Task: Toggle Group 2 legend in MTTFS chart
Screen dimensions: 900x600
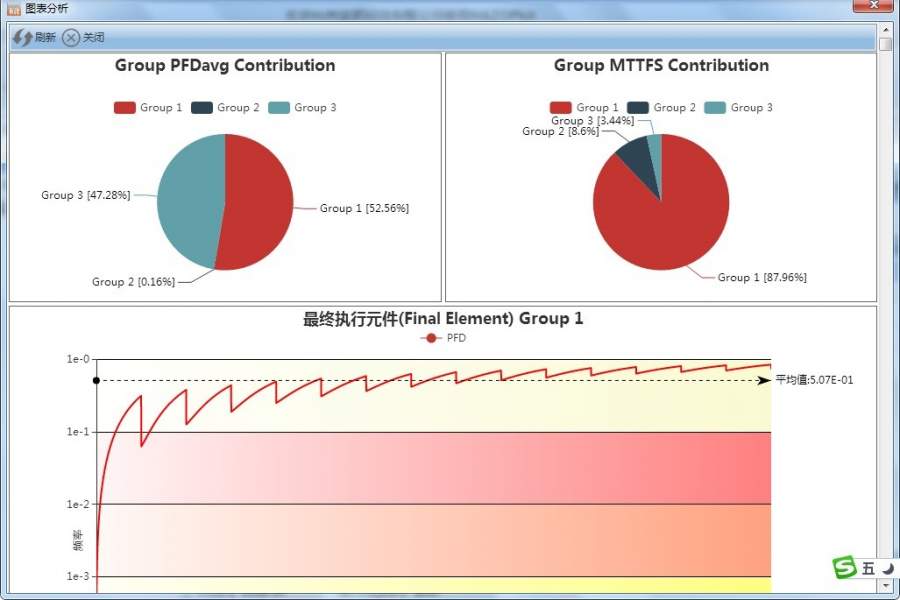Action: pyautogui.click(x=661, y=107)
